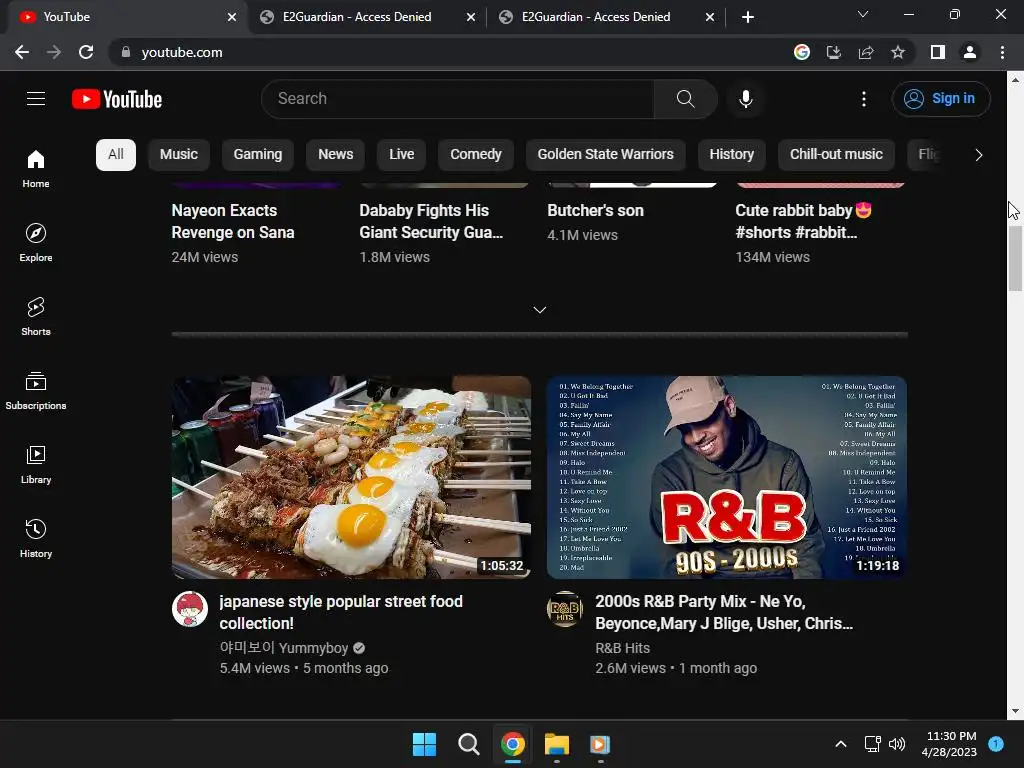This screenshot has width=1024, height=768.
Task: Open media player app in taskbar
Action: (600, 744)
